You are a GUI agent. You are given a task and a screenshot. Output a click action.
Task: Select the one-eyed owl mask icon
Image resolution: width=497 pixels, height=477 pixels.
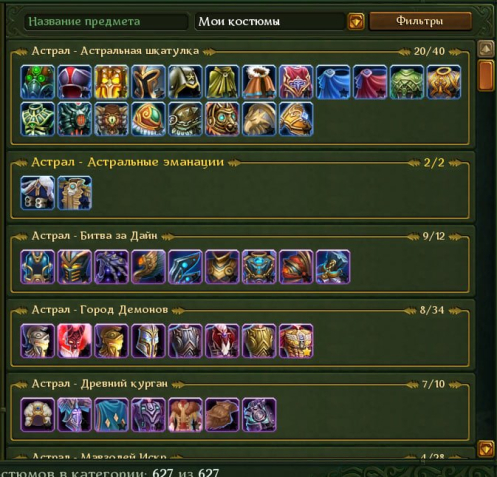[111, 119]
